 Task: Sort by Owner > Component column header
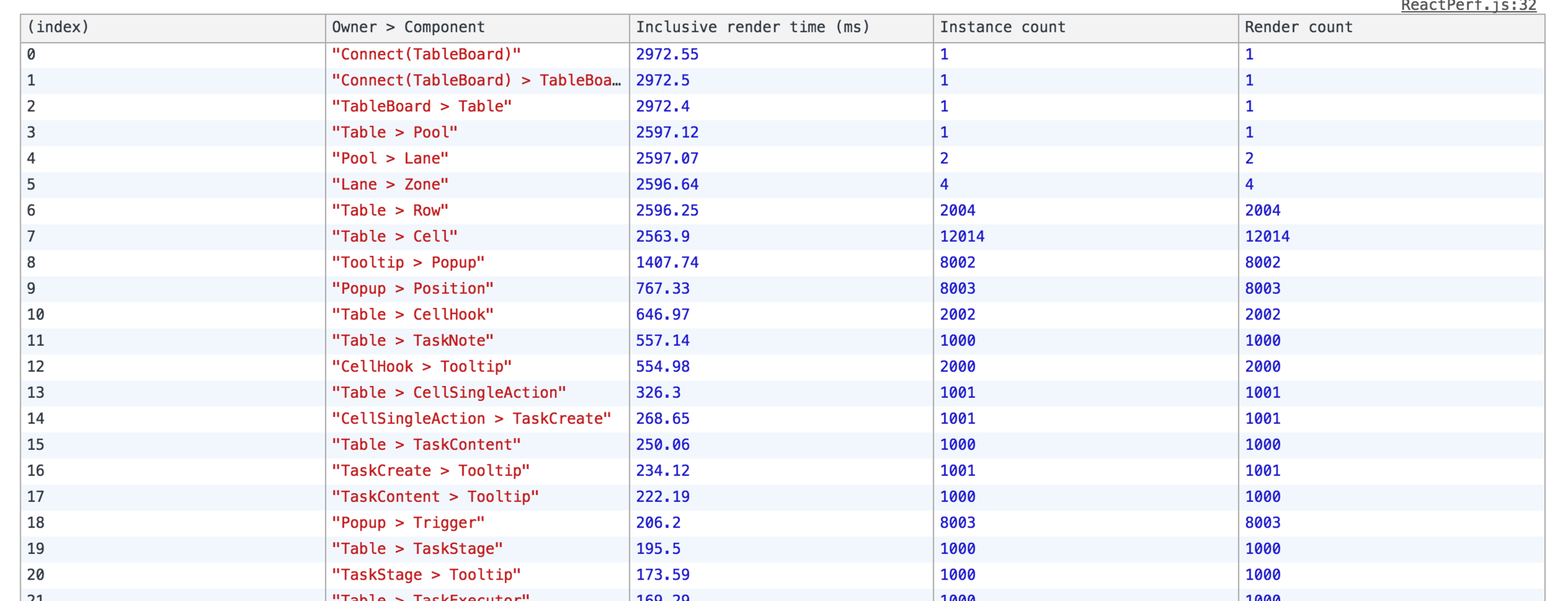tap(477, 28)
